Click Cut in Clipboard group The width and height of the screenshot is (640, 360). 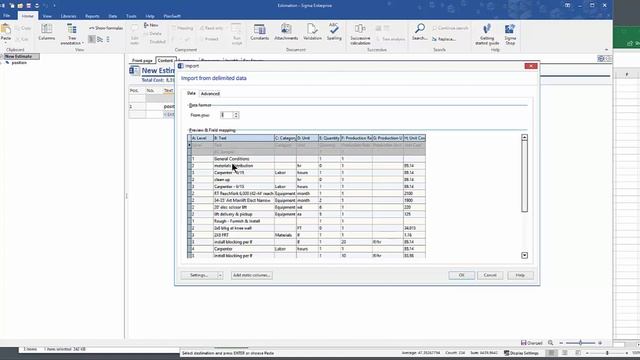(x=22, y=39)
